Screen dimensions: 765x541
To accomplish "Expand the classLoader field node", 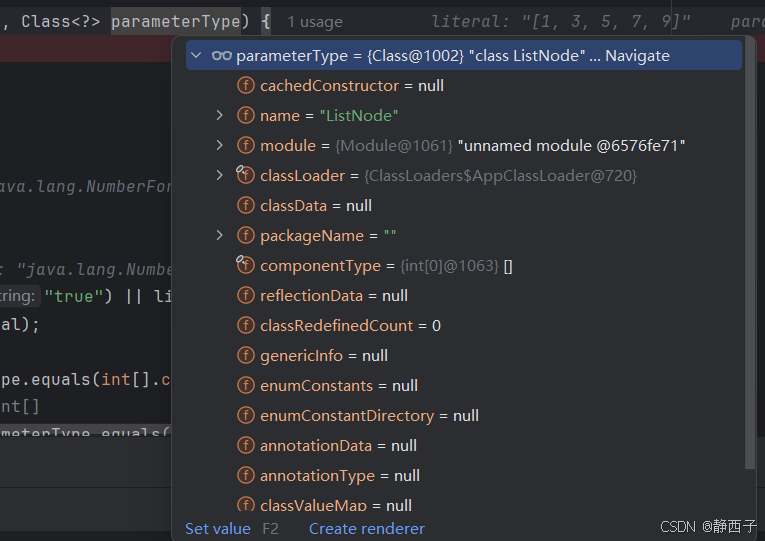I will [220, 176].
